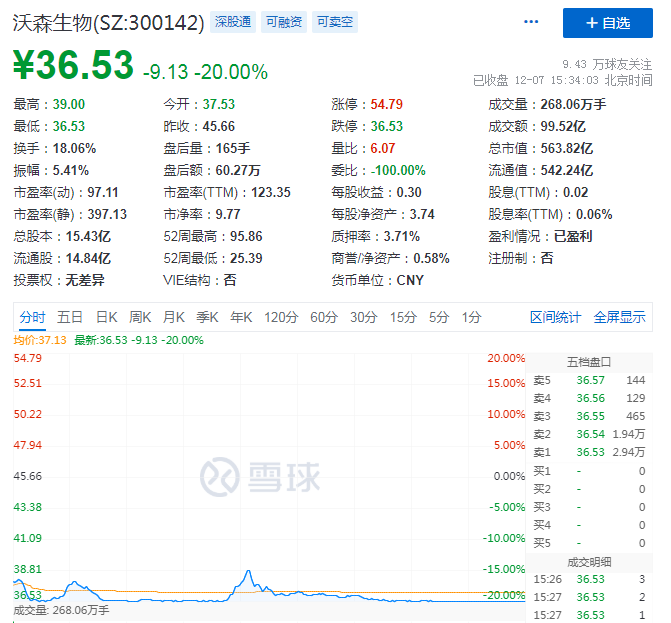This screenshot has width=671, height=623.
Task: Click the 货币单位 CNY entry
Action: [377, 280]
